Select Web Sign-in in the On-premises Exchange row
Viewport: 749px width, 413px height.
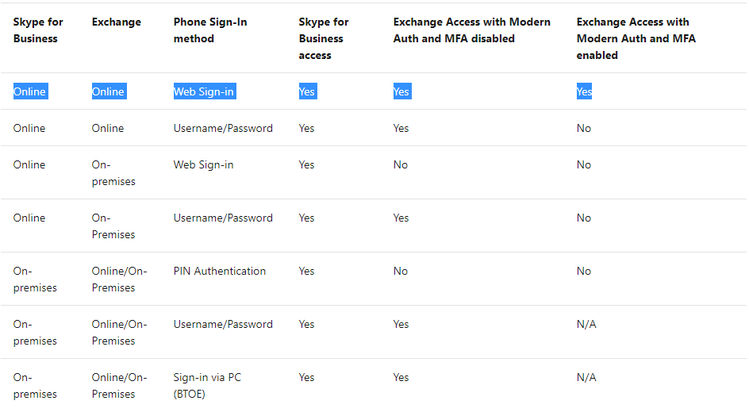click(203, 165)
